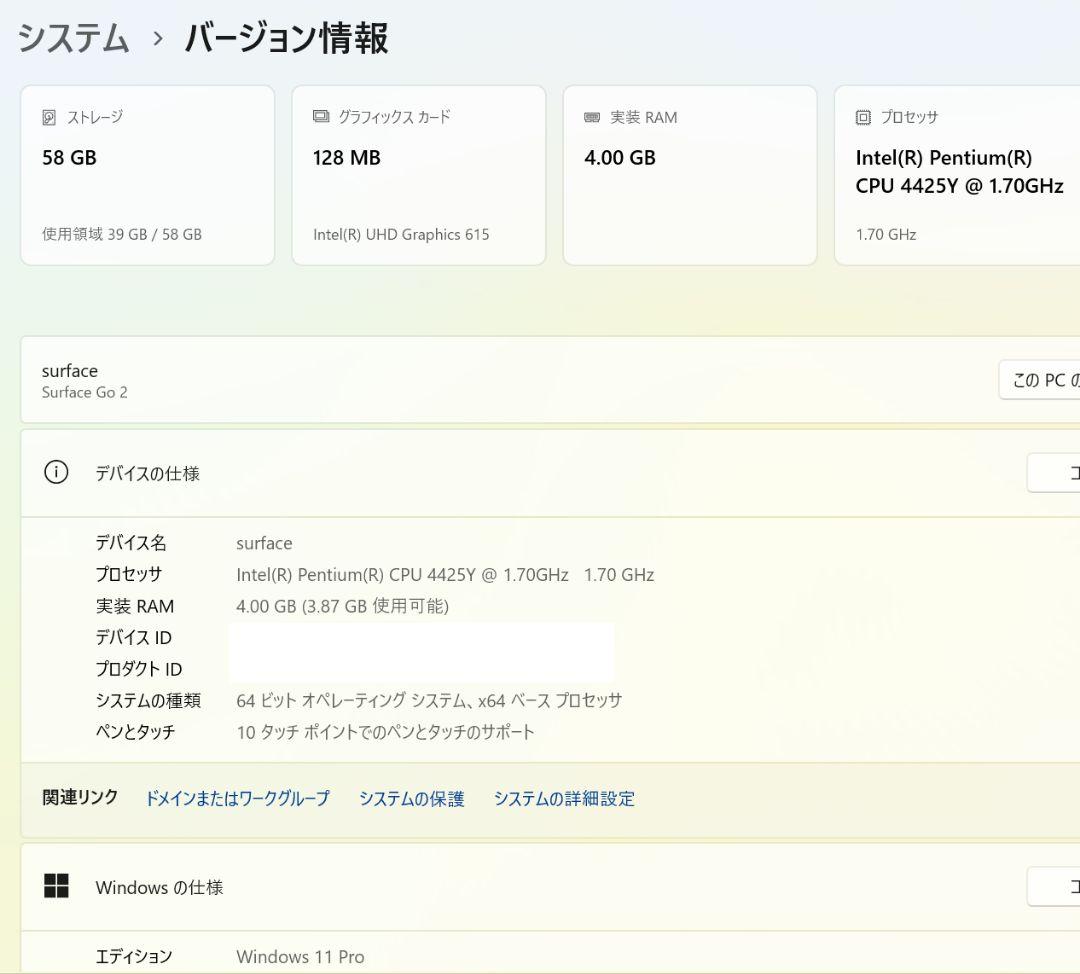Image resolution: width=1080 pixels, height=974 pixels.
Task: Click the 関連リンク label
Action: pos(80,798)
